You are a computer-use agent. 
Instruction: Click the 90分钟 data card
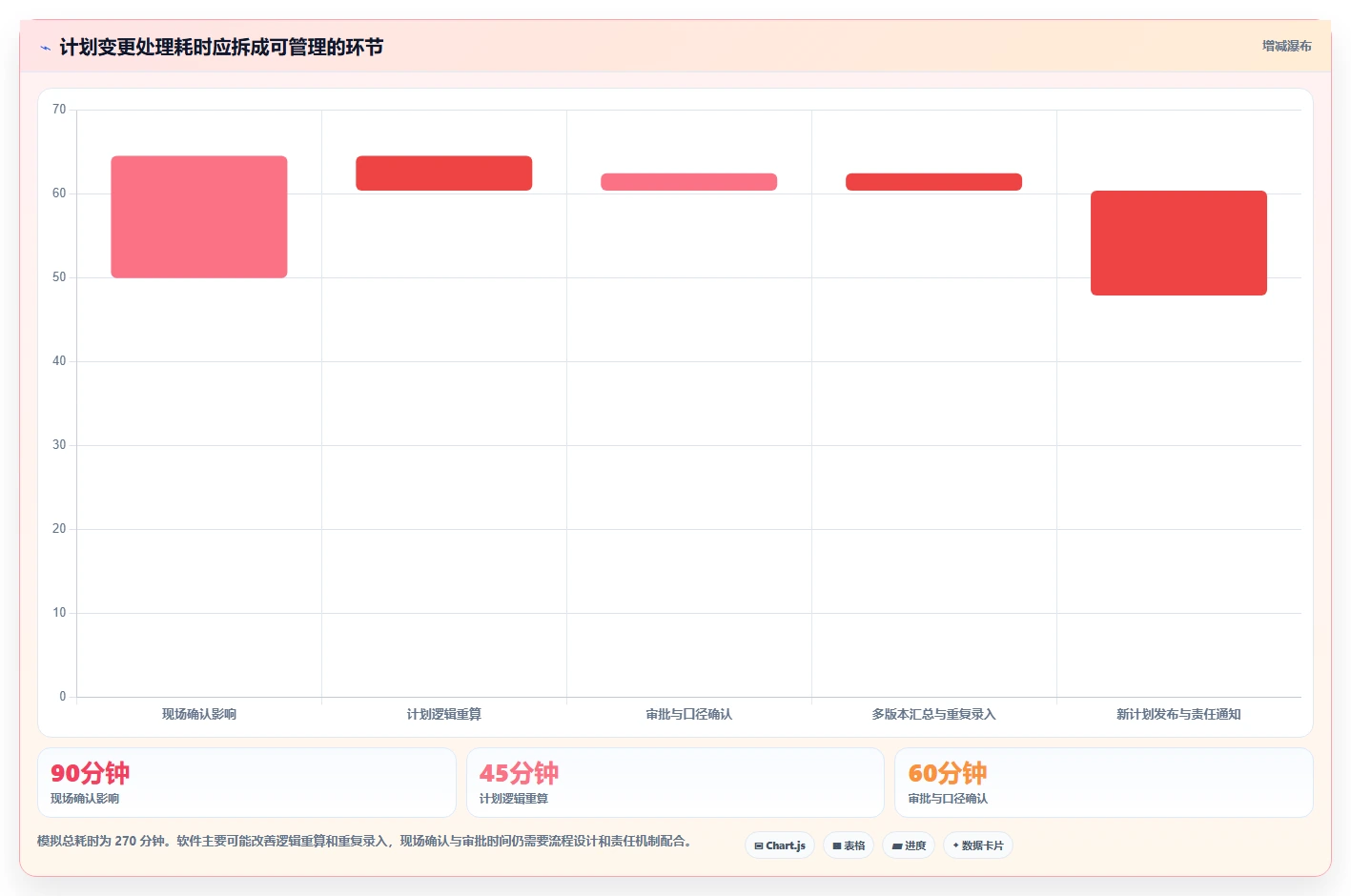(247, 783)
